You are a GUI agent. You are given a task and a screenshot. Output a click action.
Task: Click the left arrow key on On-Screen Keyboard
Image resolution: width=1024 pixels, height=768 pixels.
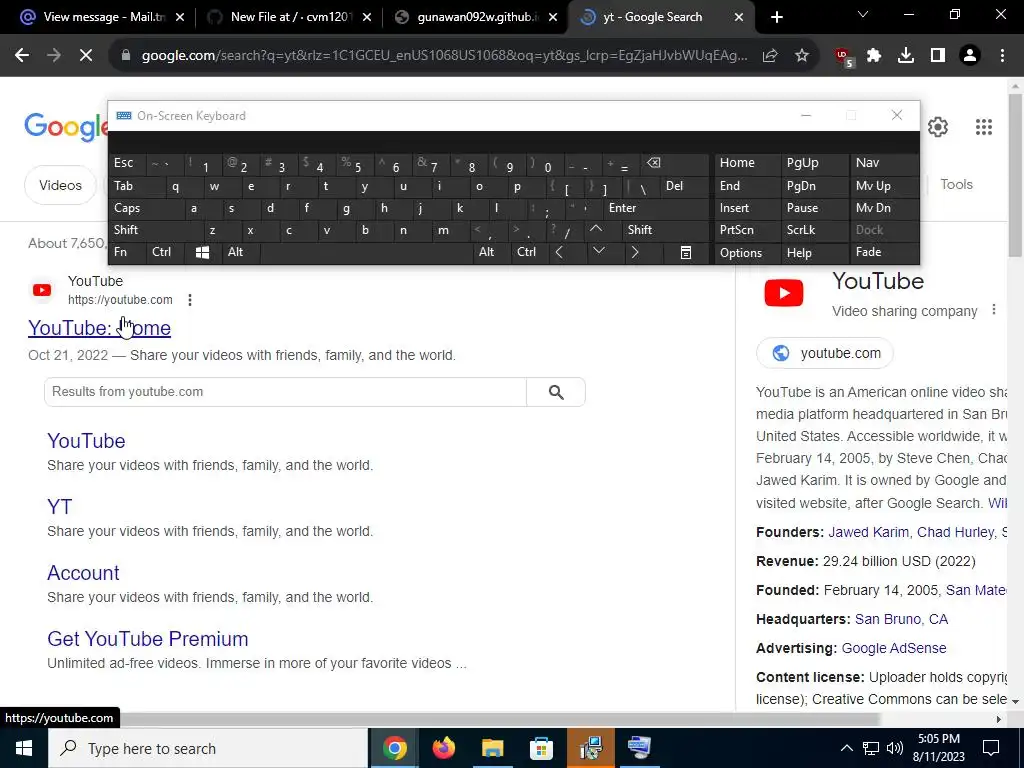point(560,252)
